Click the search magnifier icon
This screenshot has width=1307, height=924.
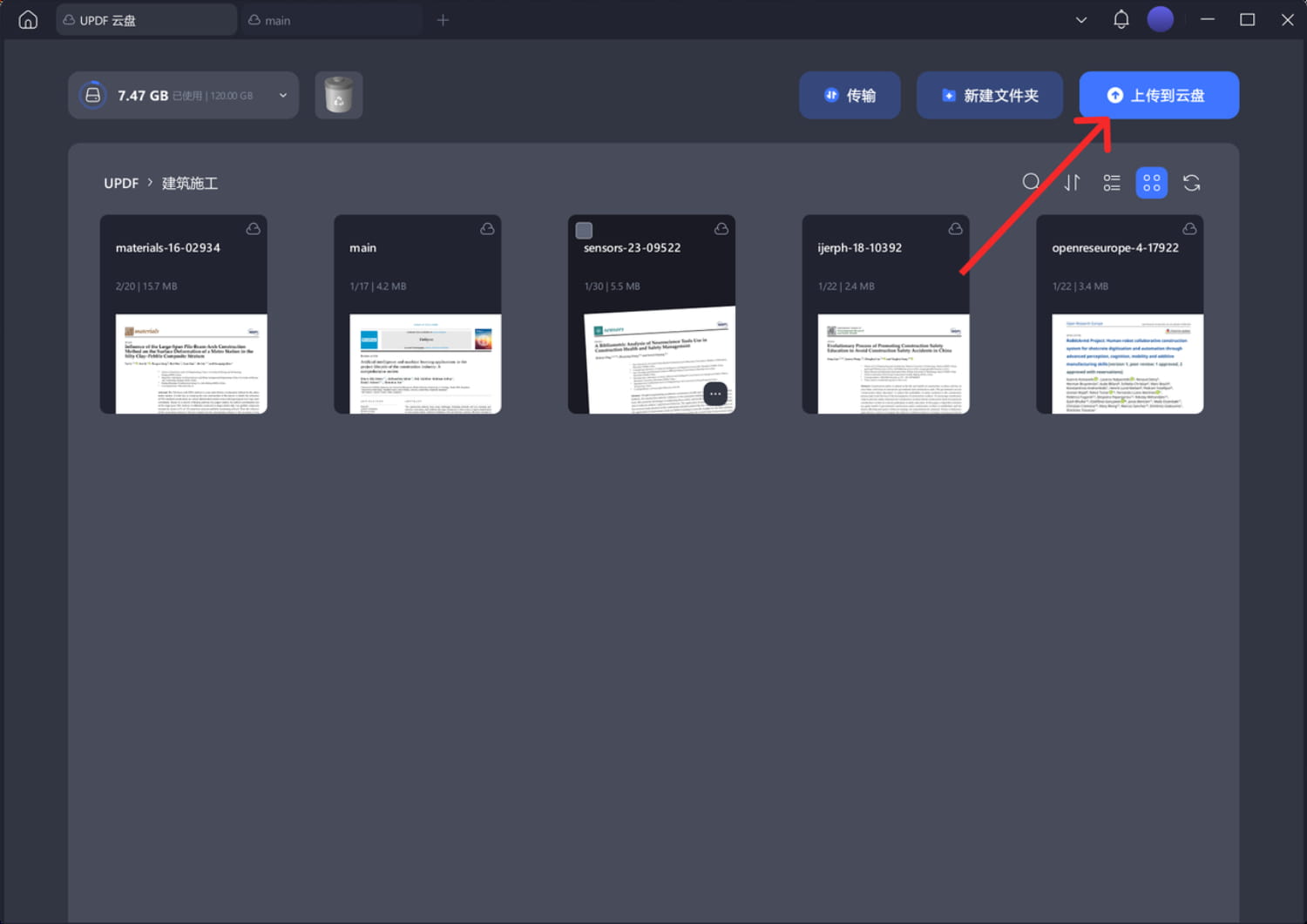[x=1031, y=182]
